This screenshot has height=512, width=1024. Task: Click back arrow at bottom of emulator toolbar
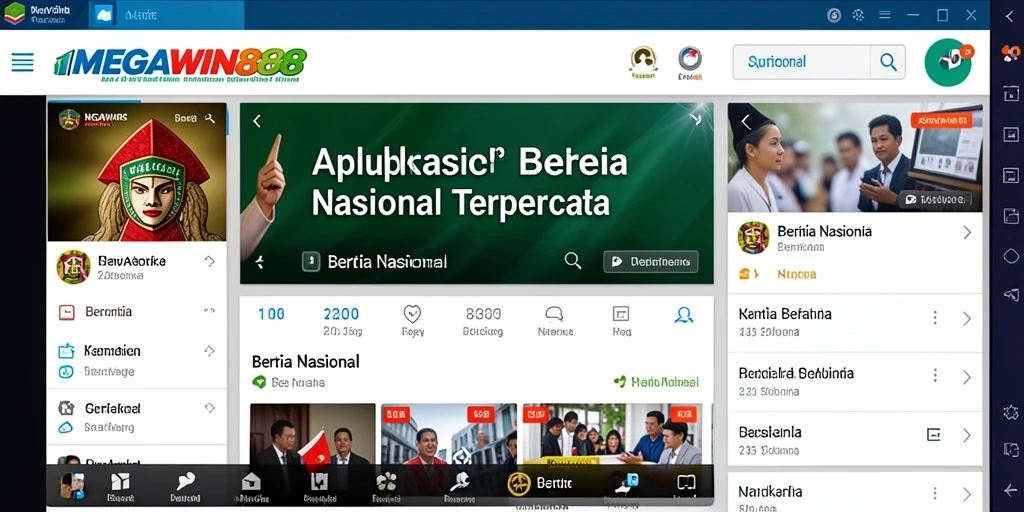pyautogui.click(x=1011, y=489)
